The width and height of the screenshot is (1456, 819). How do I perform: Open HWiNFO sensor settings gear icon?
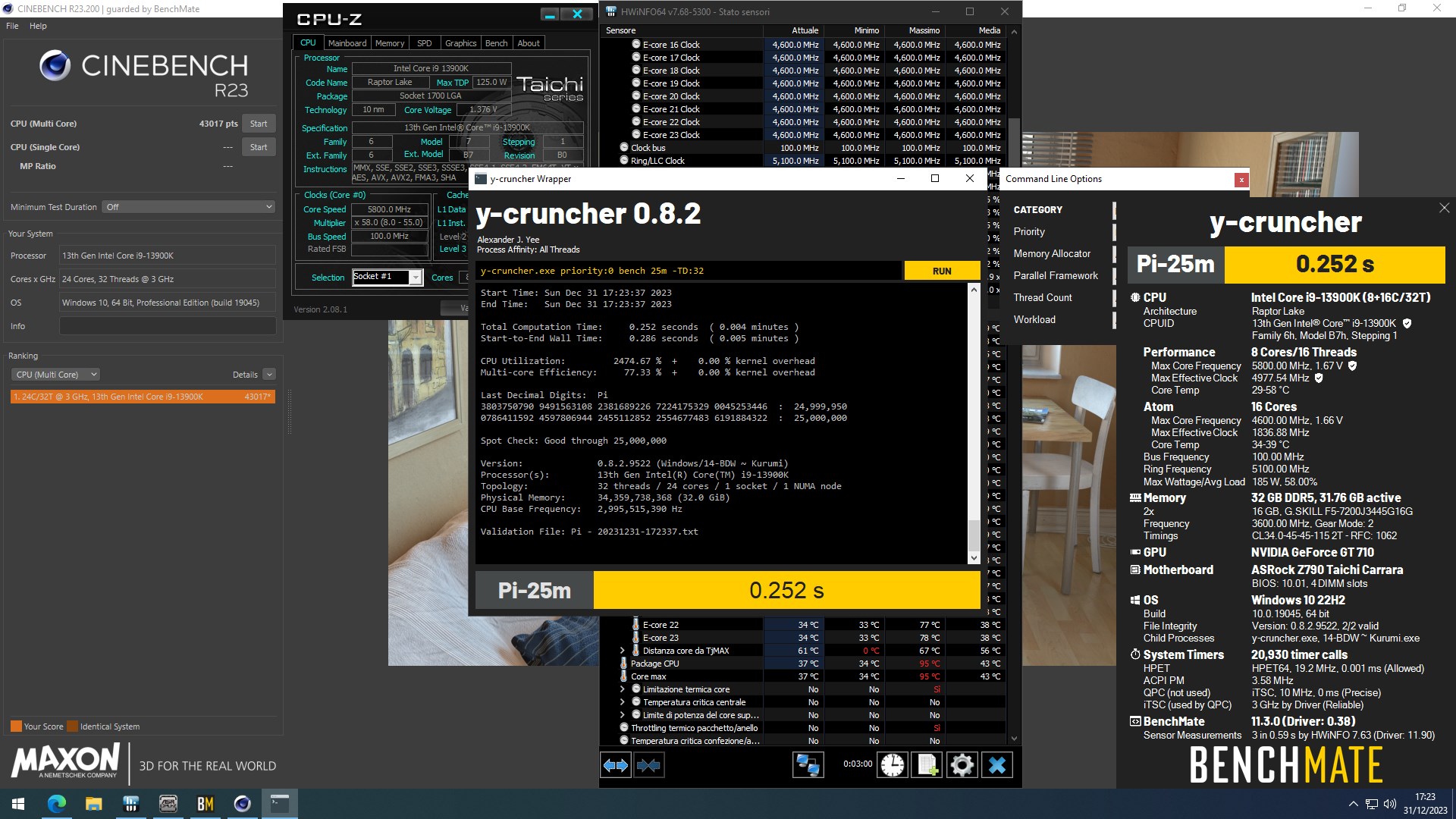(962, 765)
